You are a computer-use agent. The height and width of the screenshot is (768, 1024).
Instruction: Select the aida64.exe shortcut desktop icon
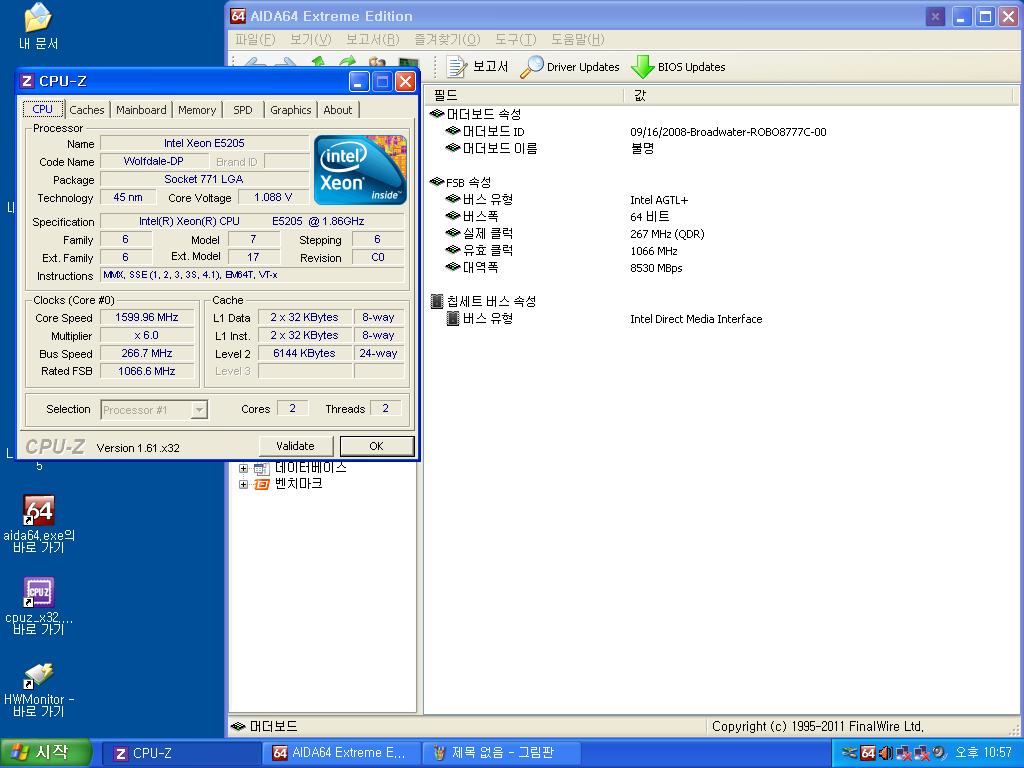click(x=39, y=510)
